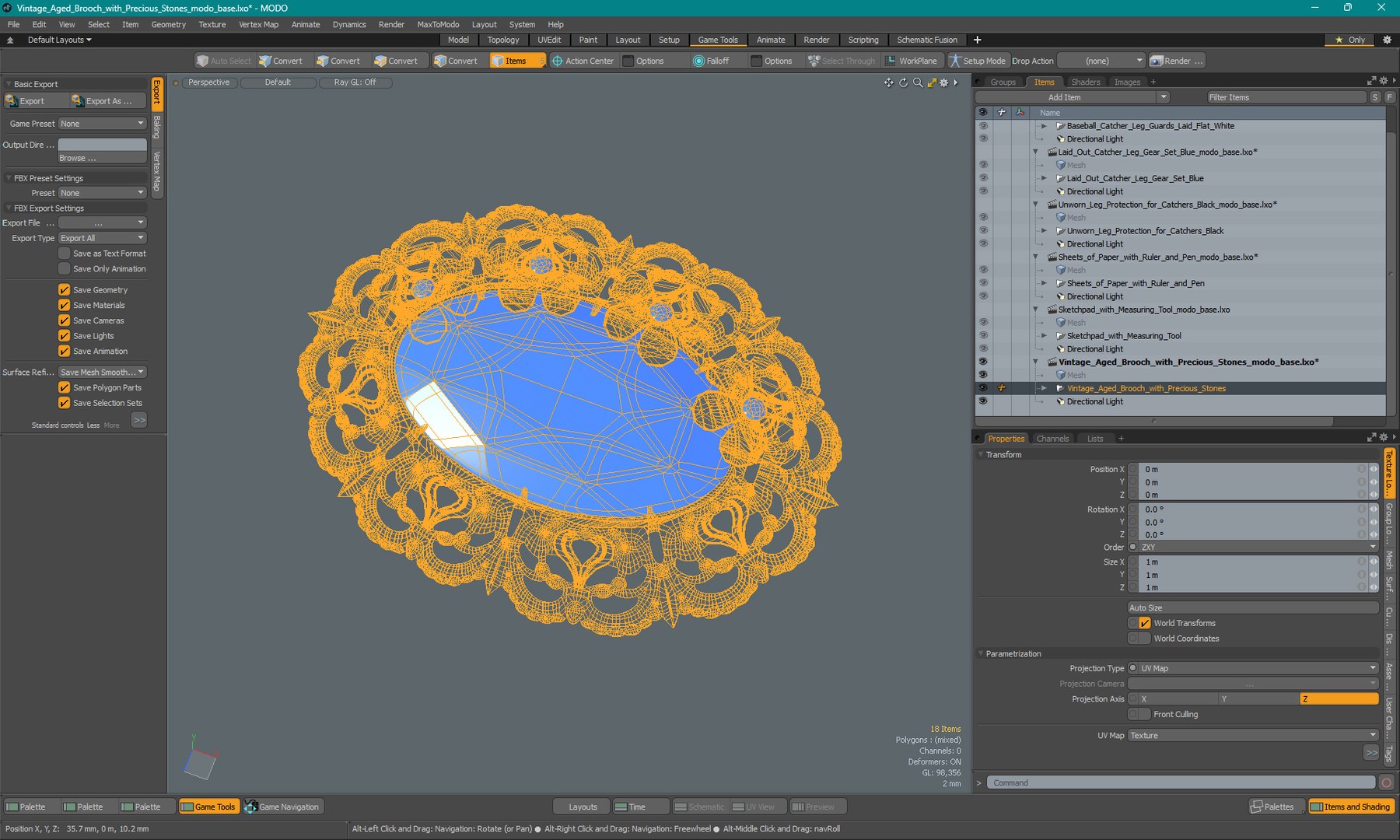Click the viewport pan move icon
Screen dimensions: 1400x840
click(889, 82)
